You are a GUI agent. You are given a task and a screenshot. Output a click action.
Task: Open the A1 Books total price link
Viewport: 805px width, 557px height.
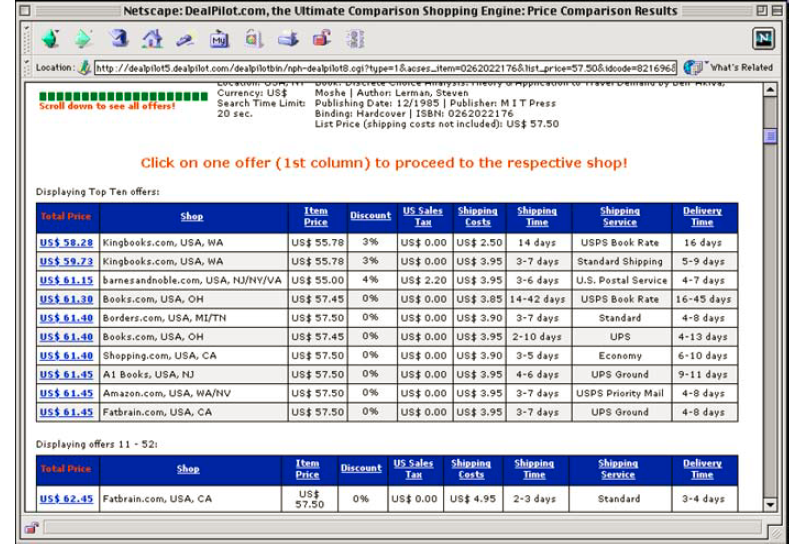coord(66,375)
